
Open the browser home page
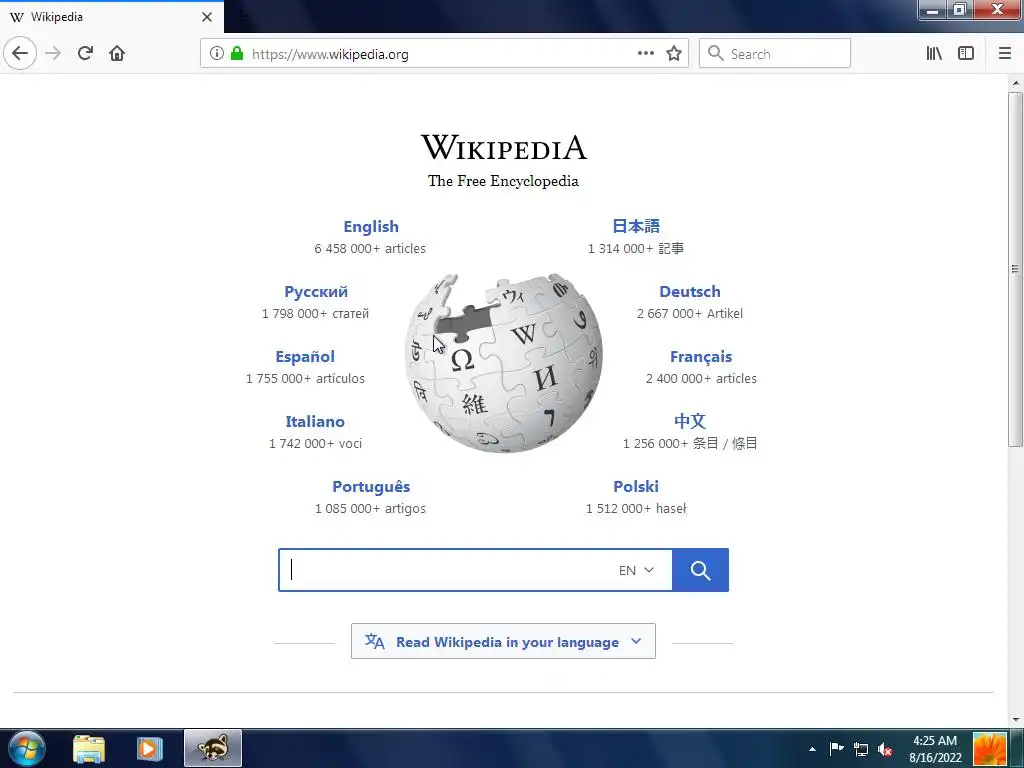[117, 53]
